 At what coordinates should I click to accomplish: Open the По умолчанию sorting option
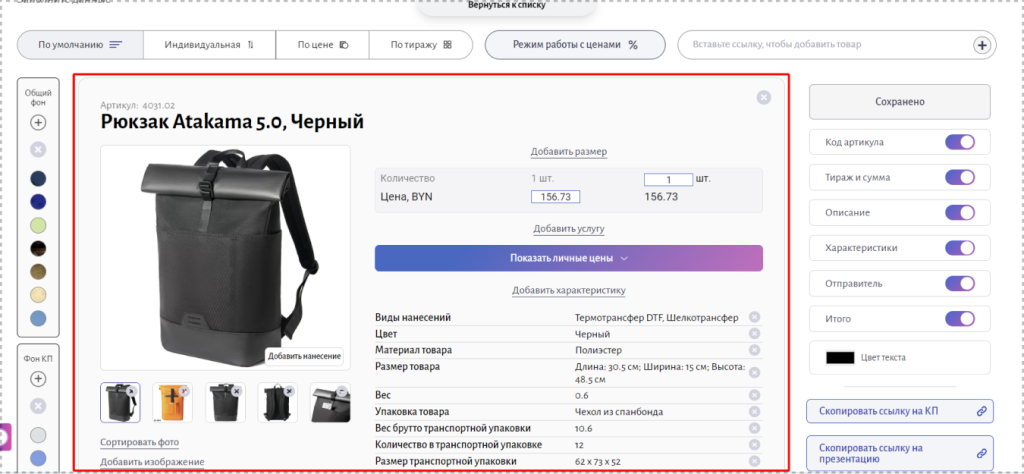click(80, 45)
